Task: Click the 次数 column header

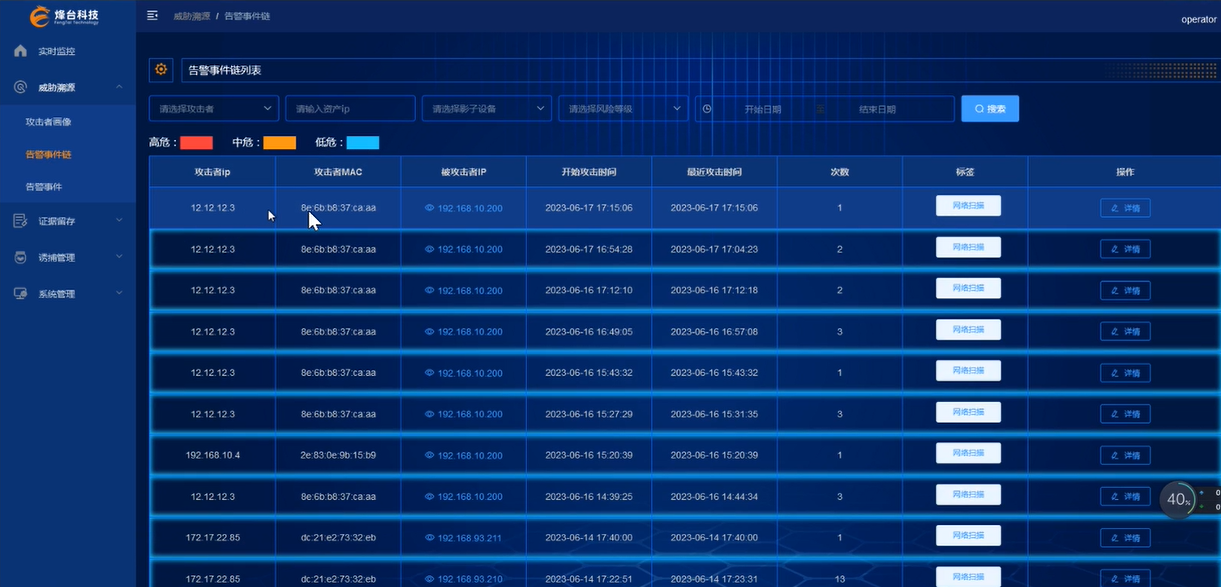Action: [x=840, y=172]
